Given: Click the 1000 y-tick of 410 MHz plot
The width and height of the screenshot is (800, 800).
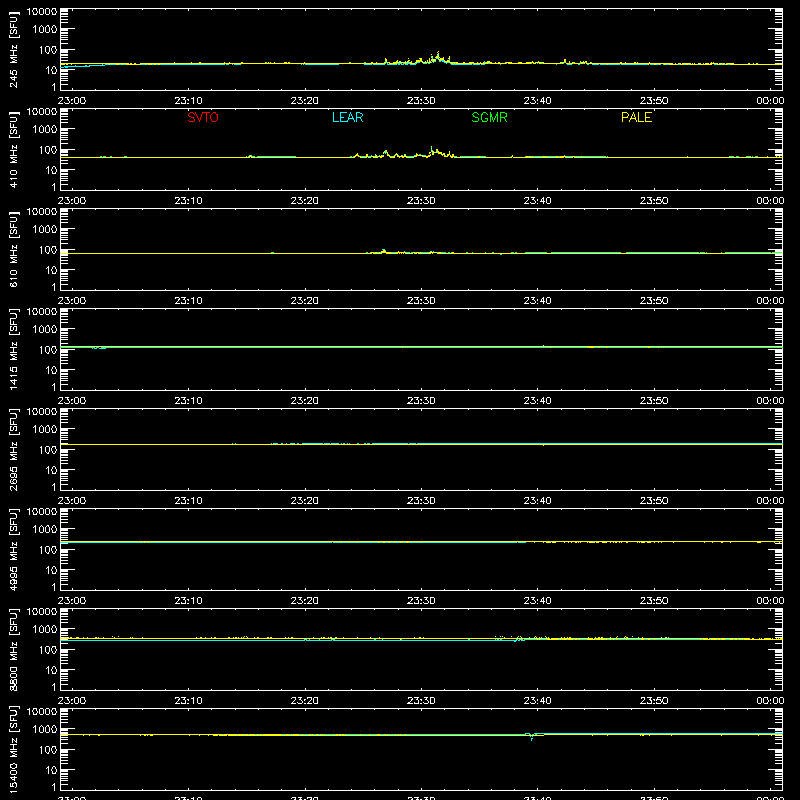Looking at the screenshot, I should tap(45, 130).
